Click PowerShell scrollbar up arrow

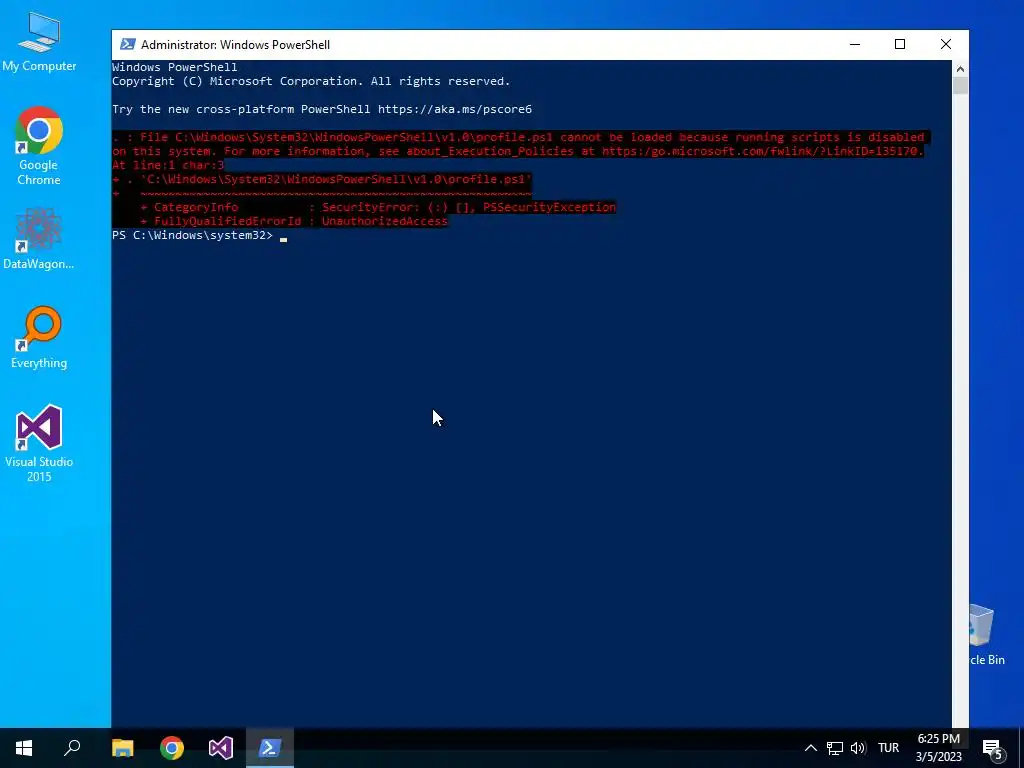point(960,69)
